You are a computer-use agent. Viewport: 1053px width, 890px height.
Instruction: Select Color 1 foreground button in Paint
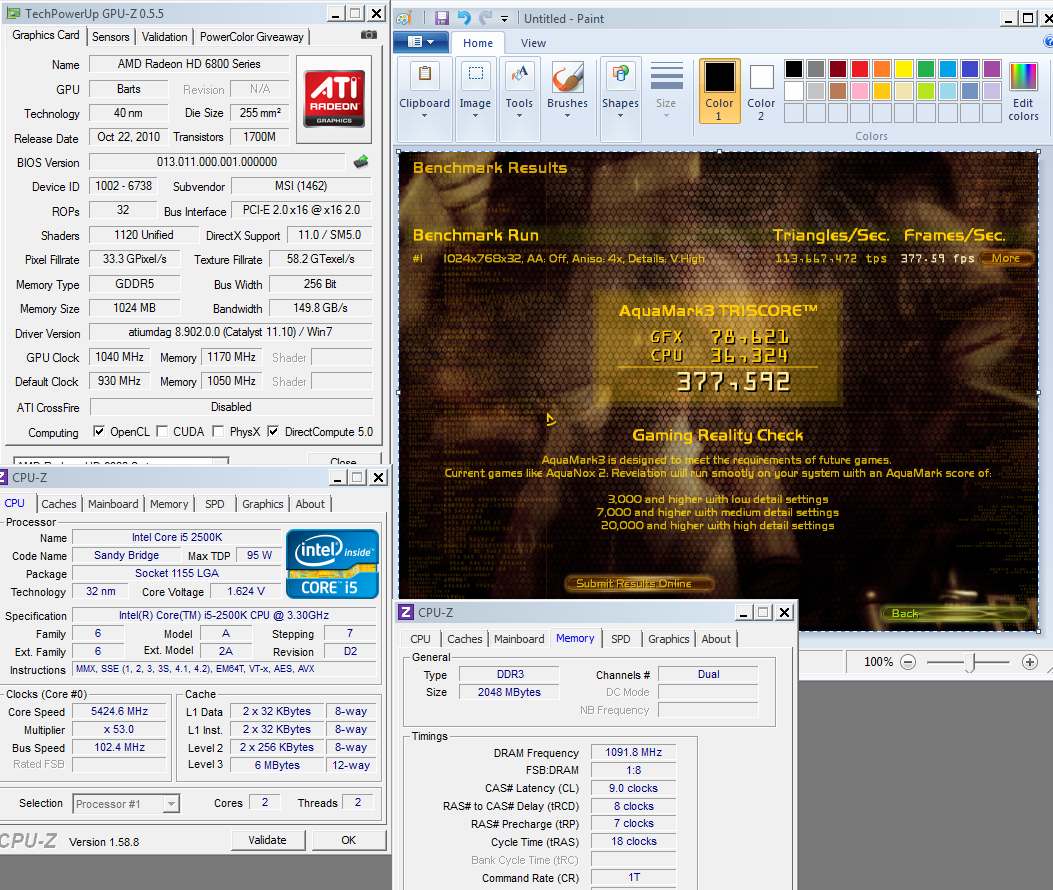[x=719, y=91]
